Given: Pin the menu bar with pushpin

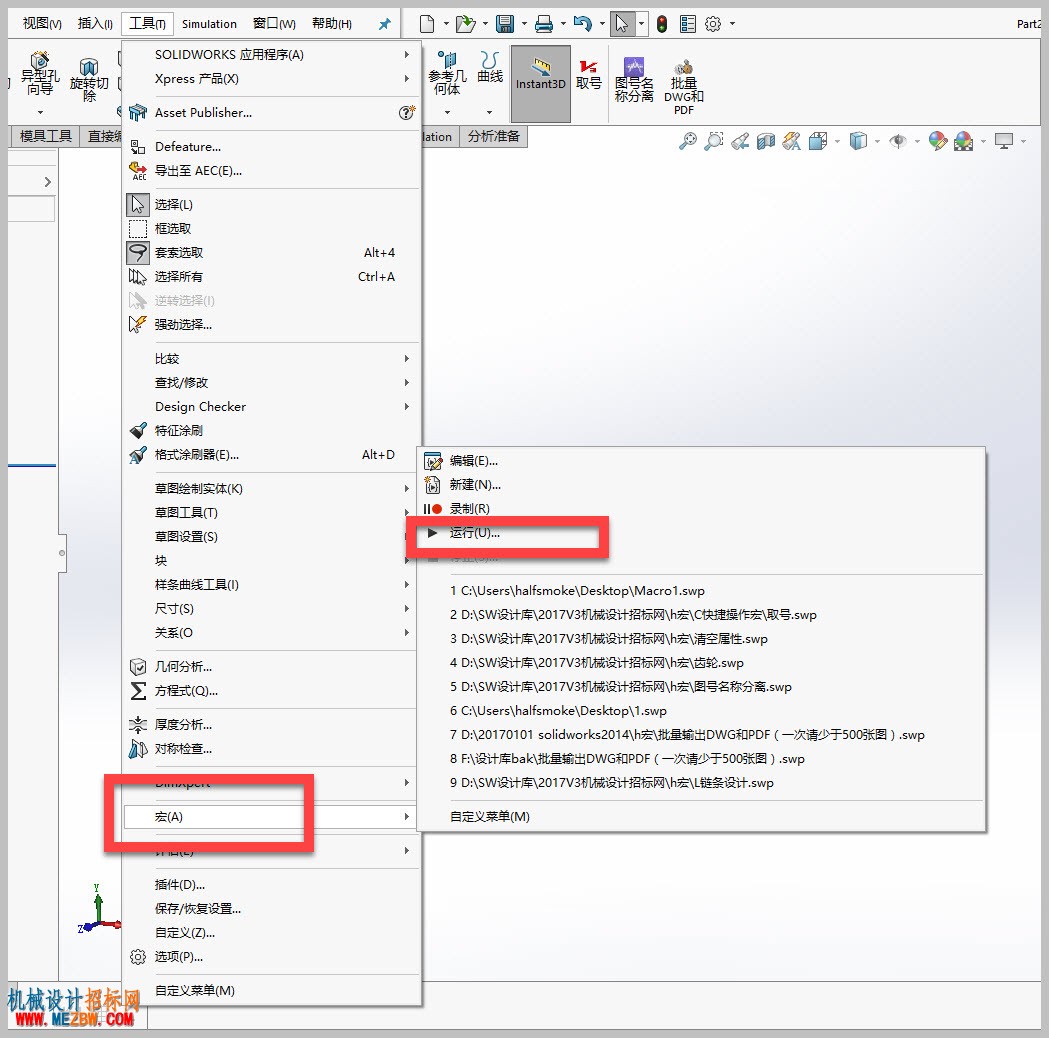Looking at the screenshot, I should 385,24.
